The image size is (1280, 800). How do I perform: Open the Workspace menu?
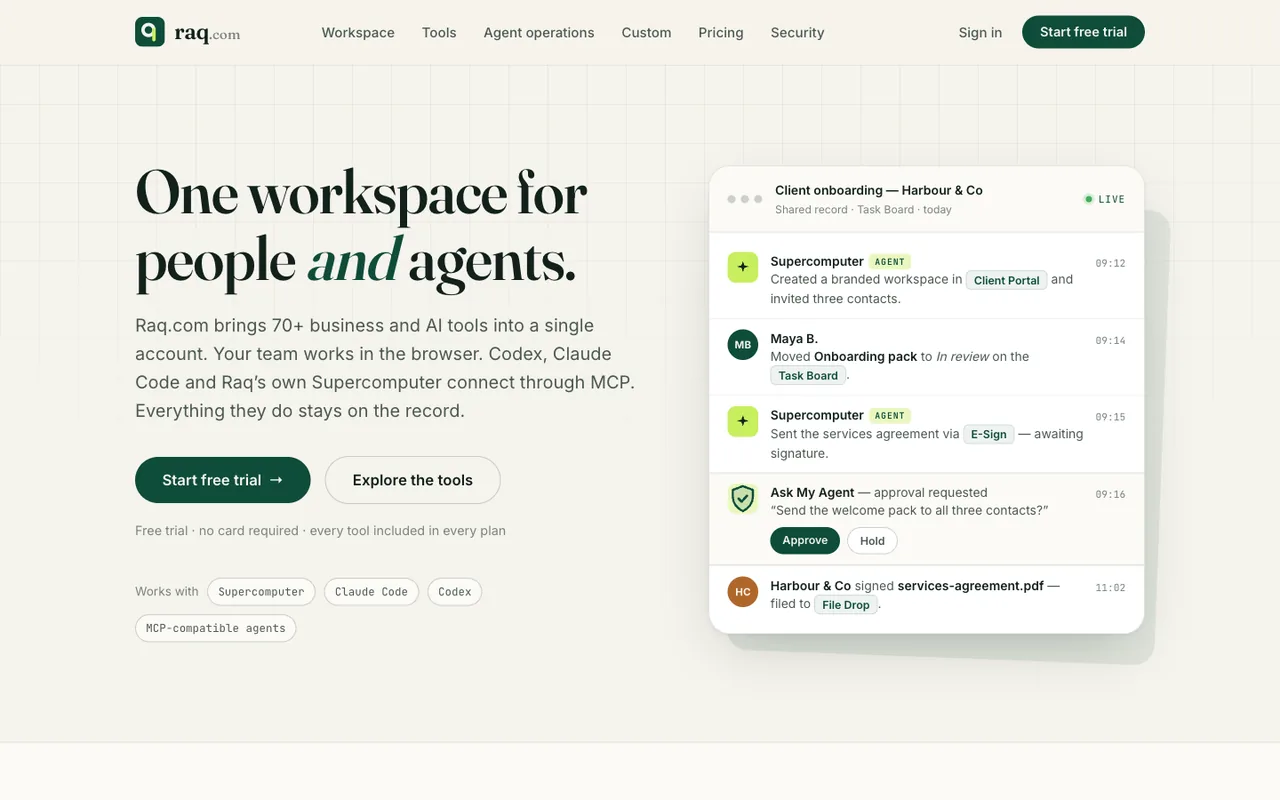[358, 32]
